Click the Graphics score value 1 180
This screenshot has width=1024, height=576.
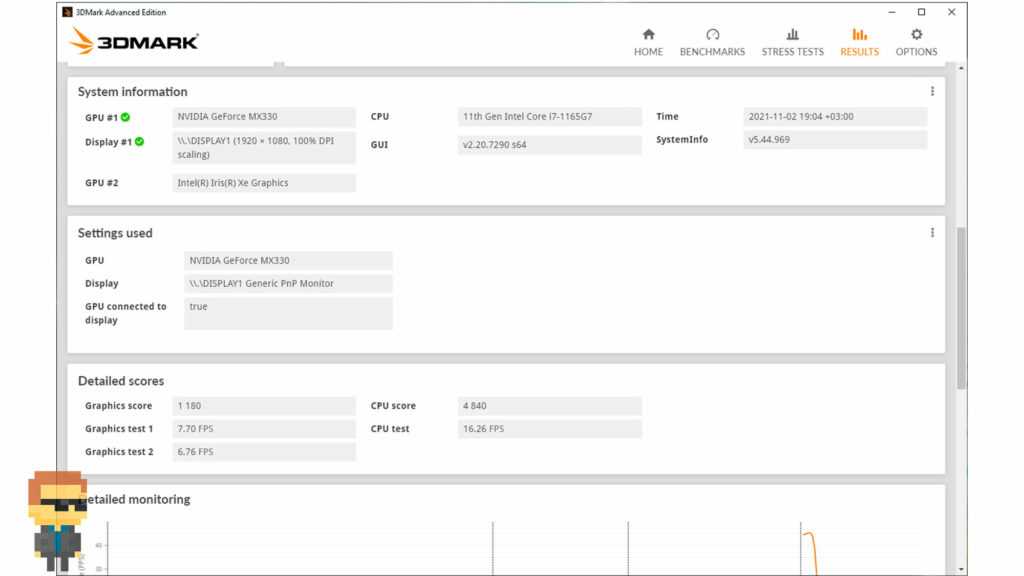point(264,406)
